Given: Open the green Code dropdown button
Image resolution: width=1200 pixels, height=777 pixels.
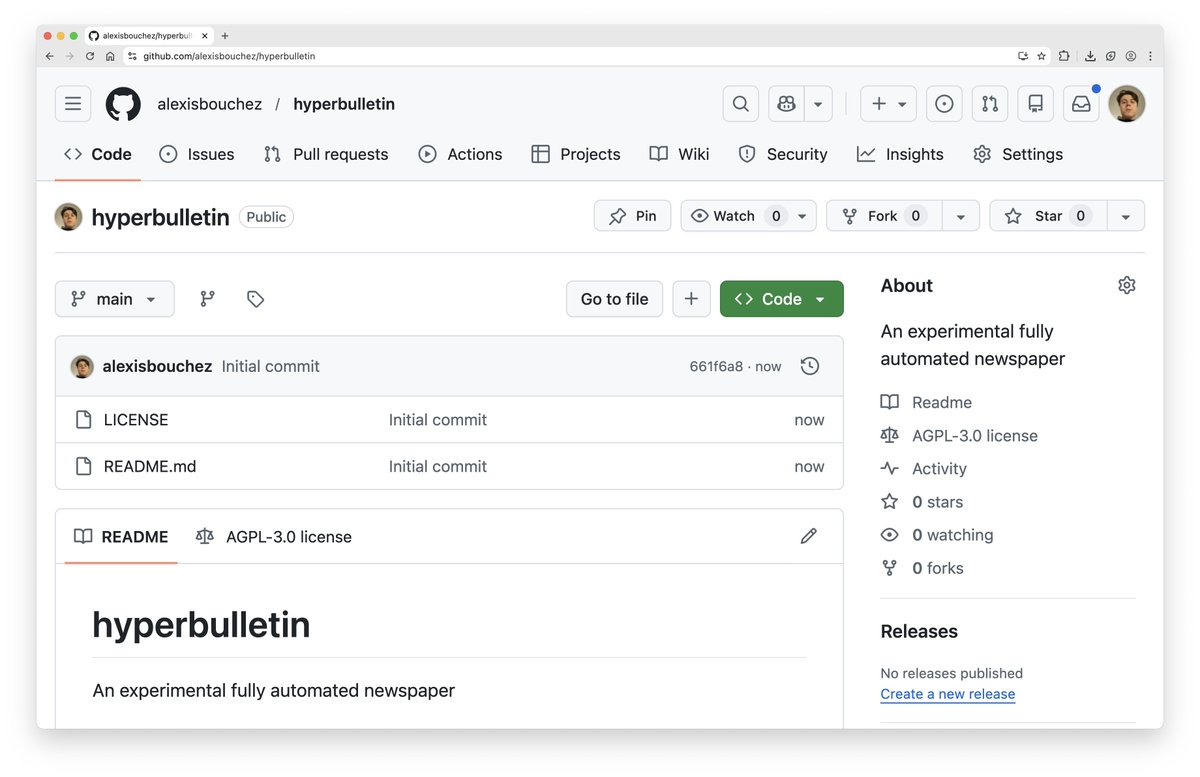Looking at the screenshot, I should tap(782, 299).
